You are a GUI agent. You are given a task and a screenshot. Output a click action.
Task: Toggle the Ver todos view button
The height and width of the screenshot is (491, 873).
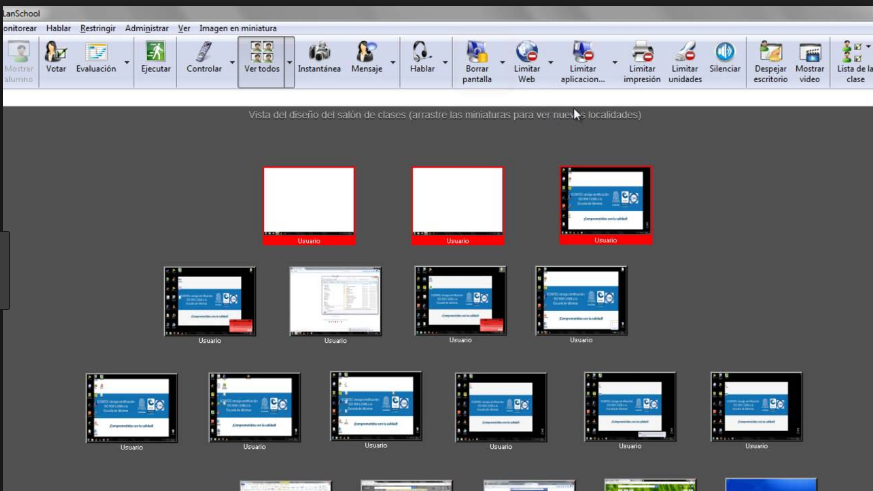coord(262,60)
